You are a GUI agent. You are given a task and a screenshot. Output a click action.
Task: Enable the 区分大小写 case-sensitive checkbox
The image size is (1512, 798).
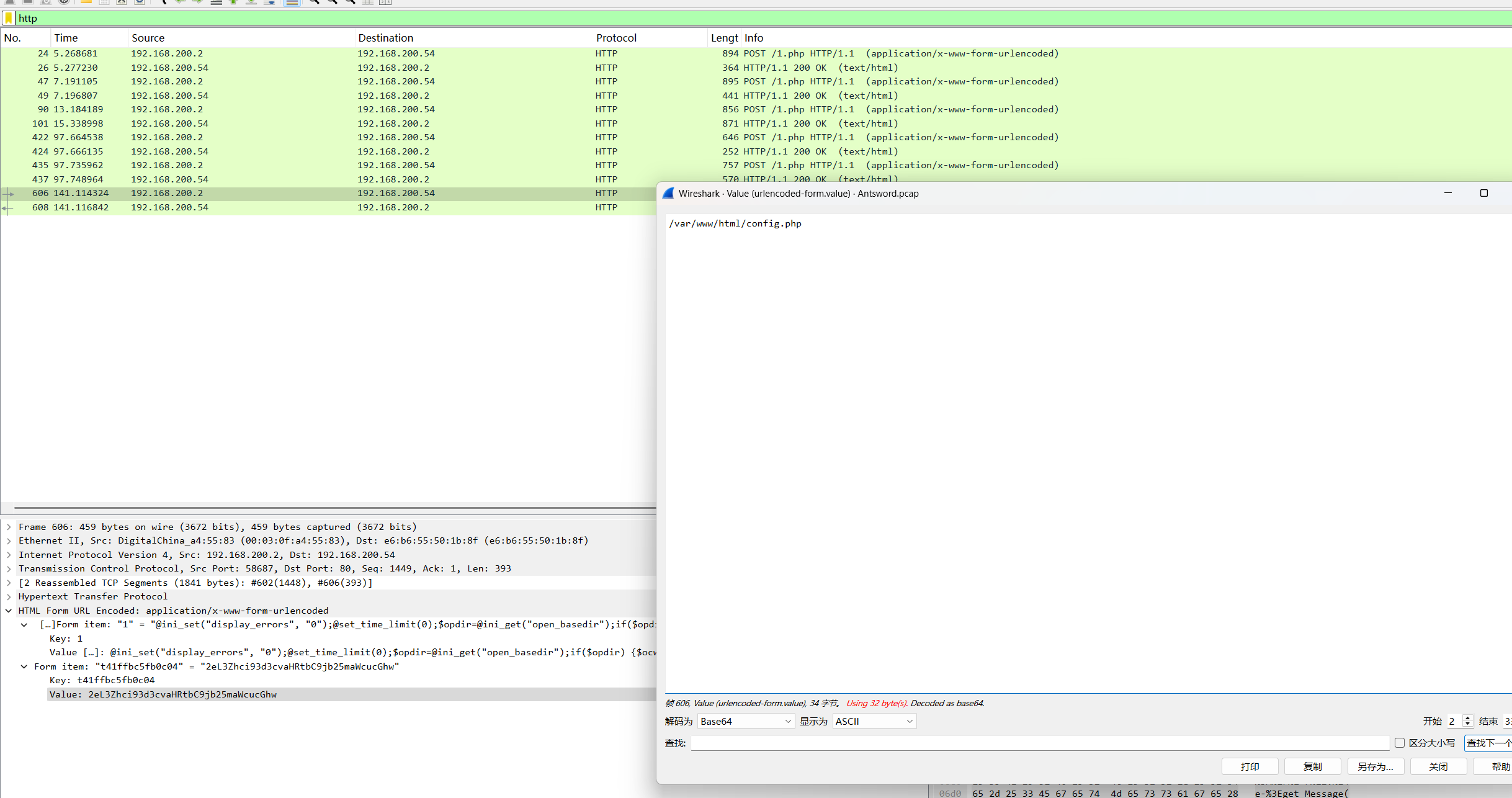pos(1400,743)
